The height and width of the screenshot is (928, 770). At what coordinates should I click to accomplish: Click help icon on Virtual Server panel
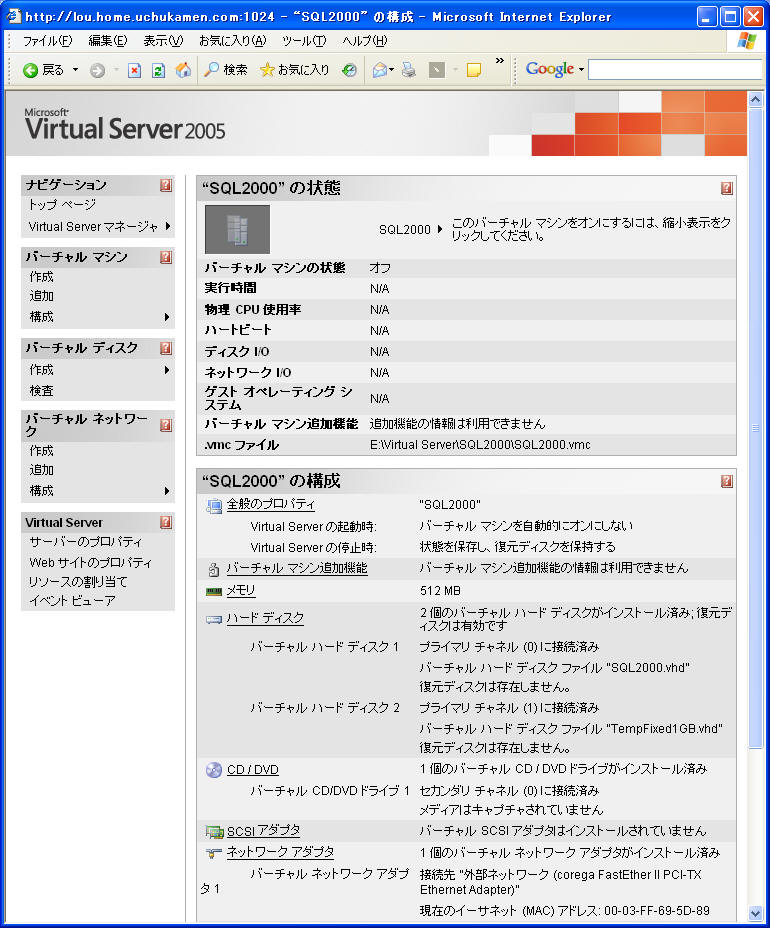pos(166,523)
